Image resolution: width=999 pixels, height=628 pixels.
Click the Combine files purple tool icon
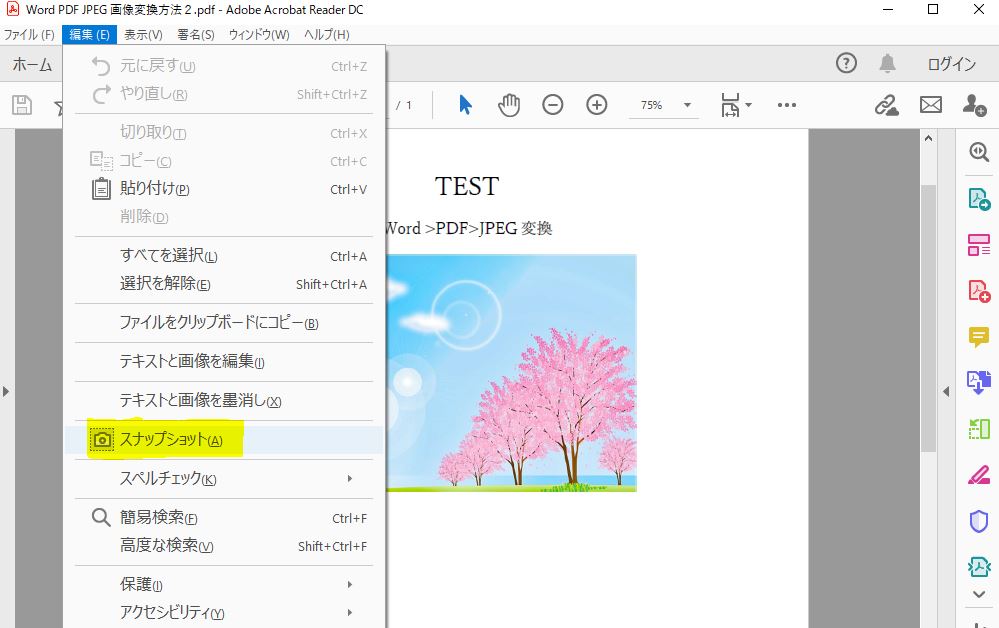click(x=979, y=382)
